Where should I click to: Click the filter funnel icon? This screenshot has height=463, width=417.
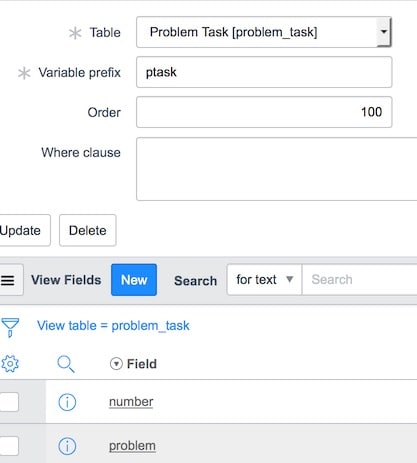point(10,327)
